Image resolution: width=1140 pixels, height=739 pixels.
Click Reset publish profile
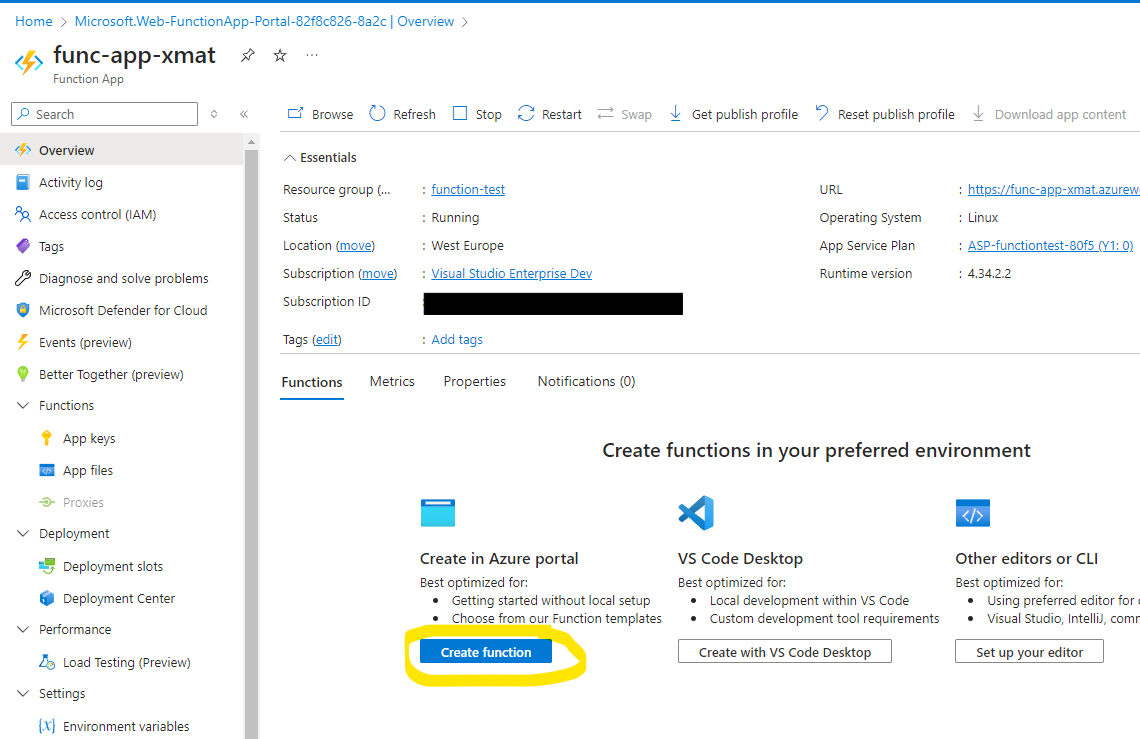tap(885, 114)
